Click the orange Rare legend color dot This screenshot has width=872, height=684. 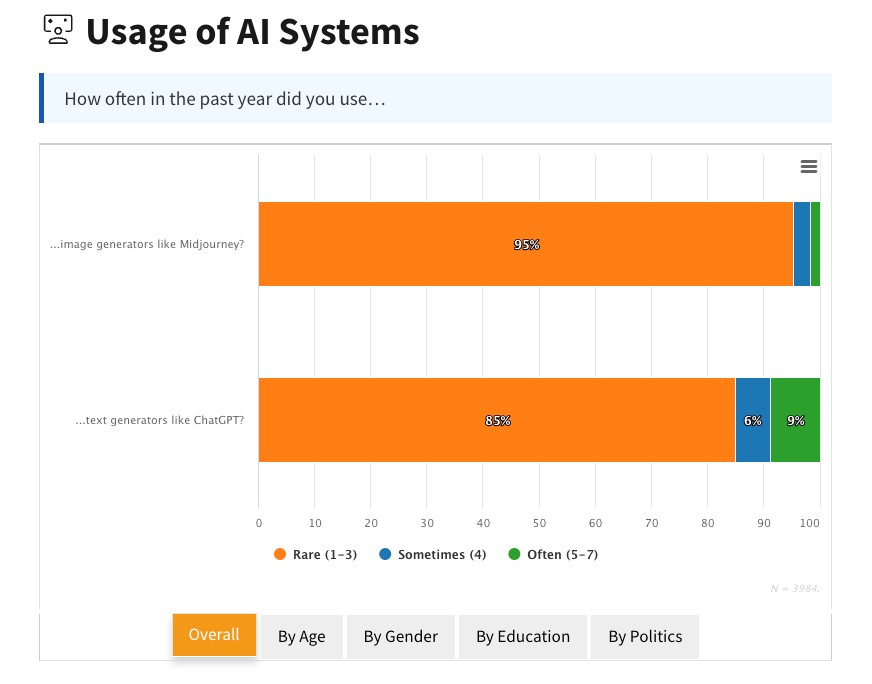[280, 554]
